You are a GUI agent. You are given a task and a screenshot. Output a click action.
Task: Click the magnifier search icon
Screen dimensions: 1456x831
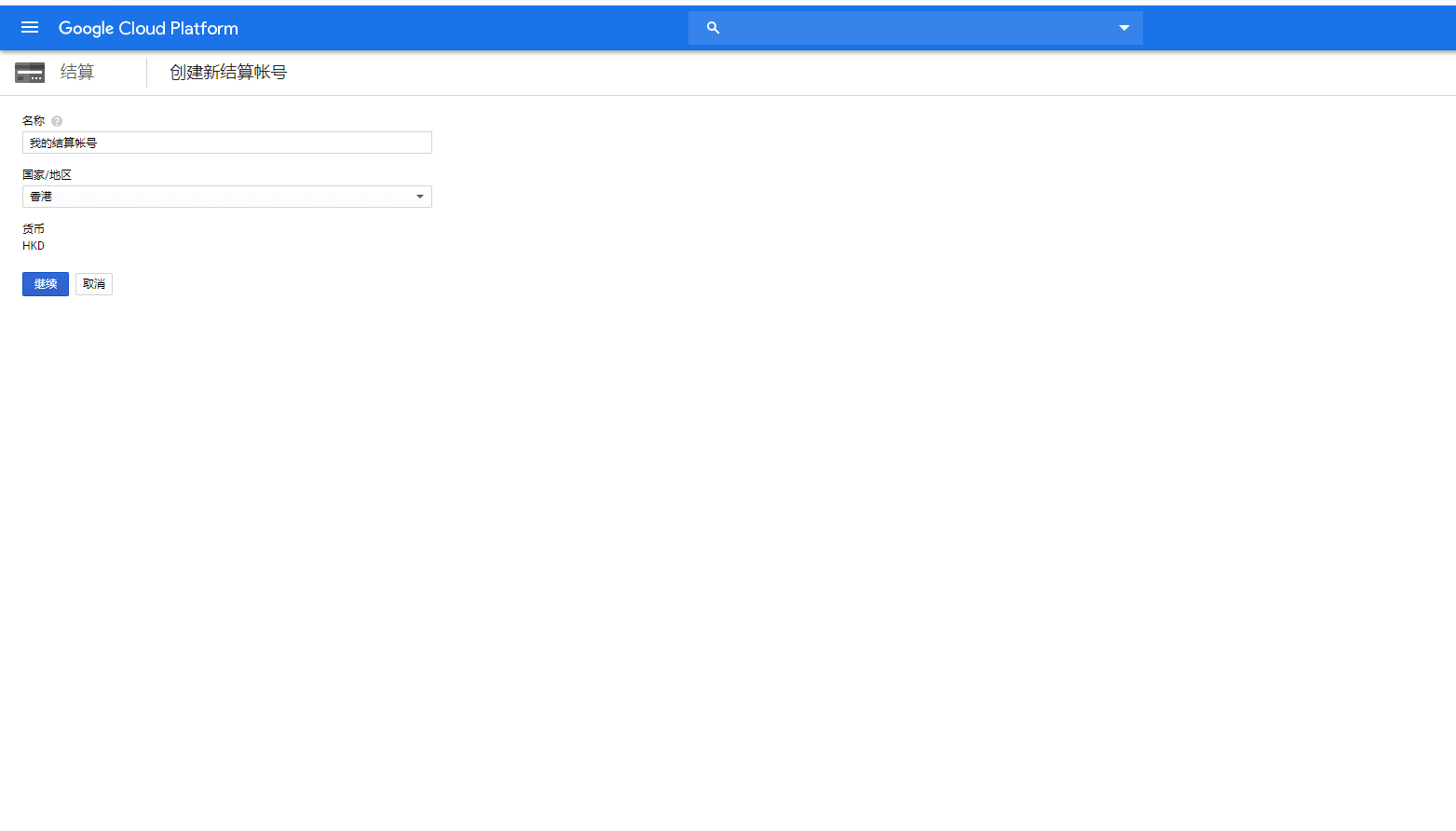tap(713, 28)
